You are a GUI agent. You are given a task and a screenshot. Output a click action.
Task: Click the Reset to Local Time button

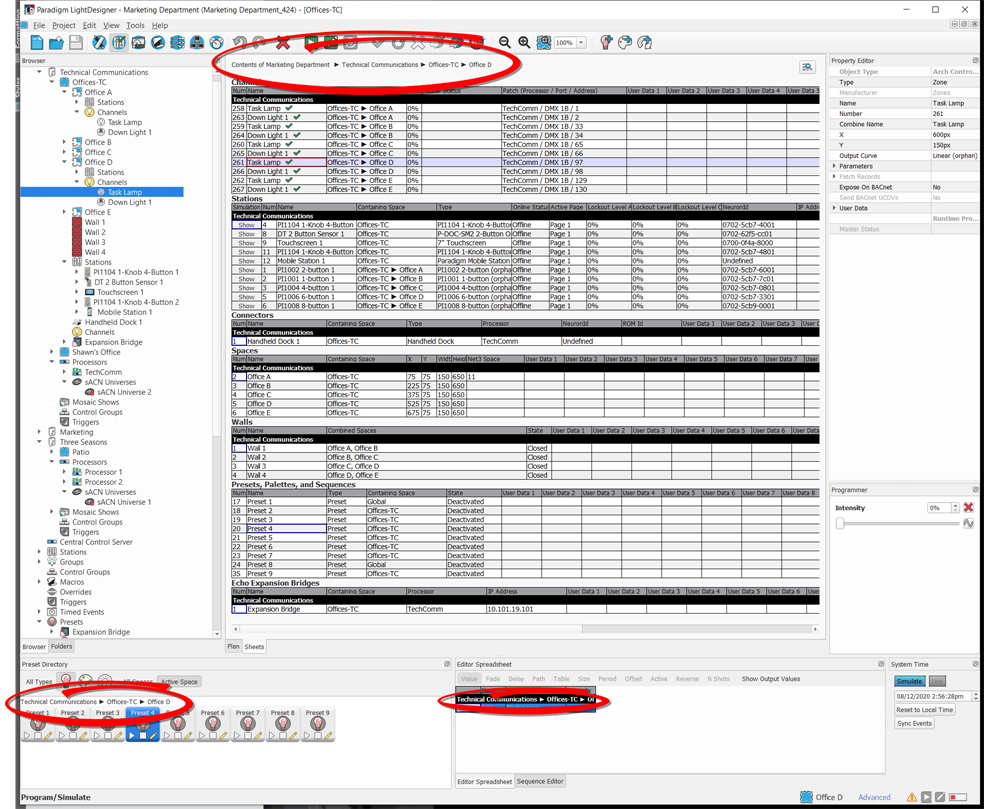pyautogui.click(x=924, y=709)
